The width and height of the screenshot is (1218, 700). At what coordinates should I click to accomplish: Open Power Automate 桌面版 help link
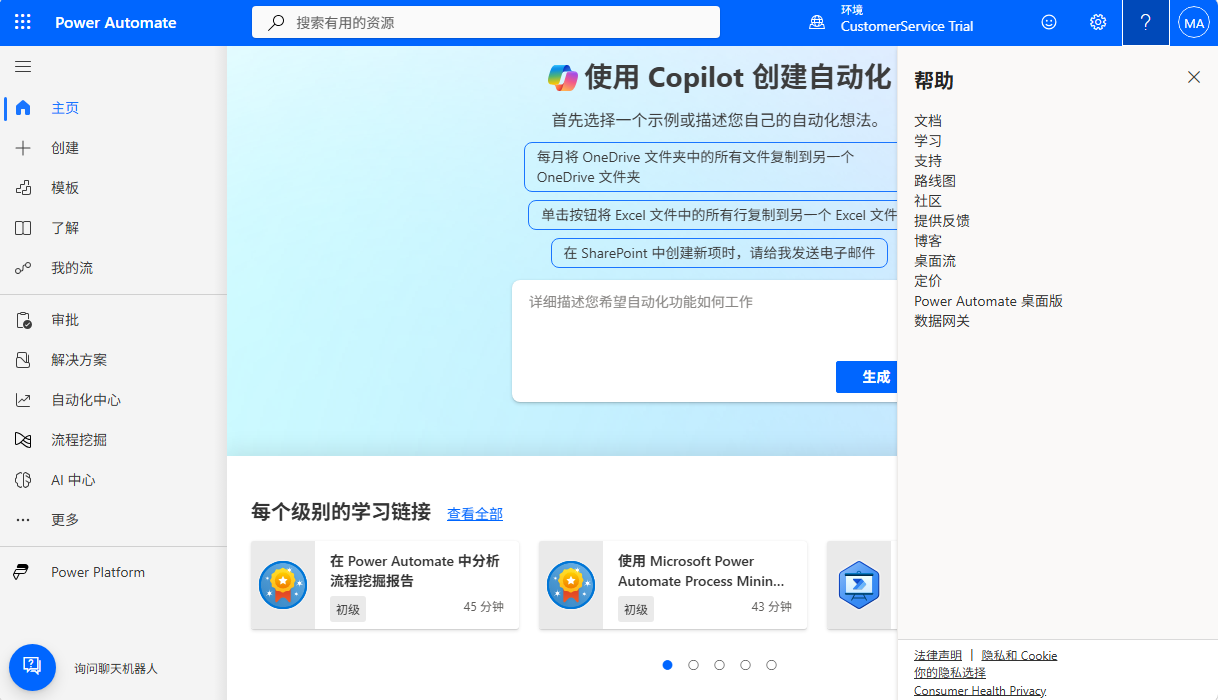[988, 301]
